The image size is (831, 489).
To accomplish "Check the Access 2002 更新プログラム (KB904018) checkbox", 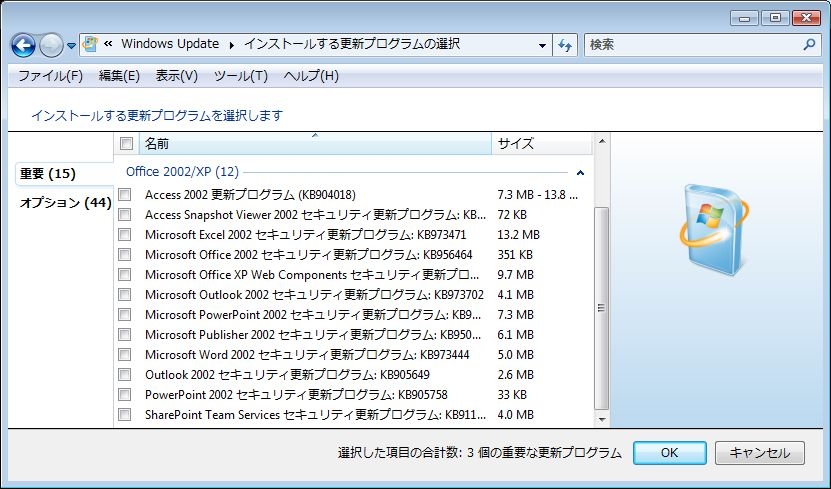I will (125, 194).
